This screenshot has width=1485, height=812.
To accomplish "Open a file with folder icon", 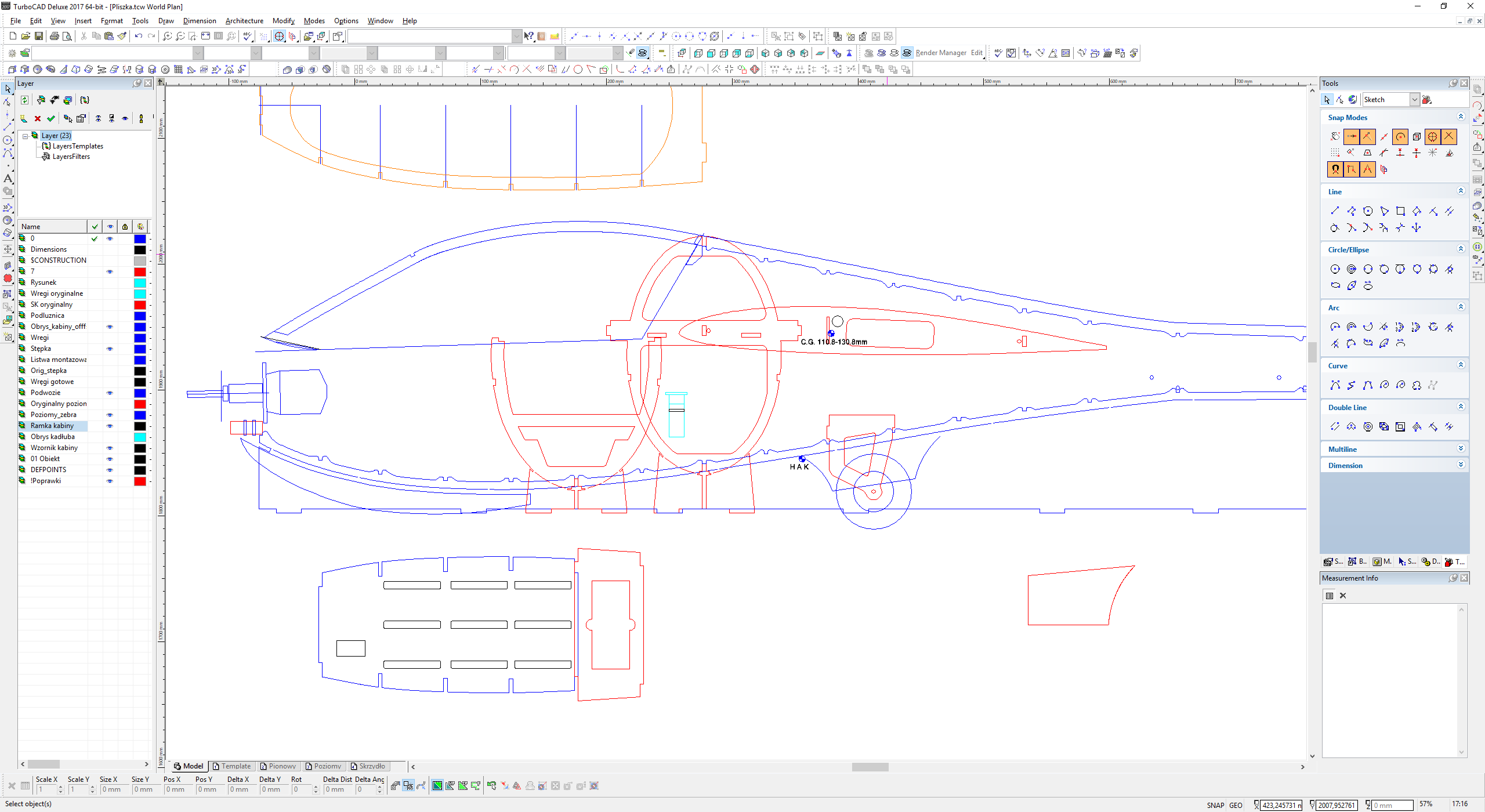I will point(26,36).
